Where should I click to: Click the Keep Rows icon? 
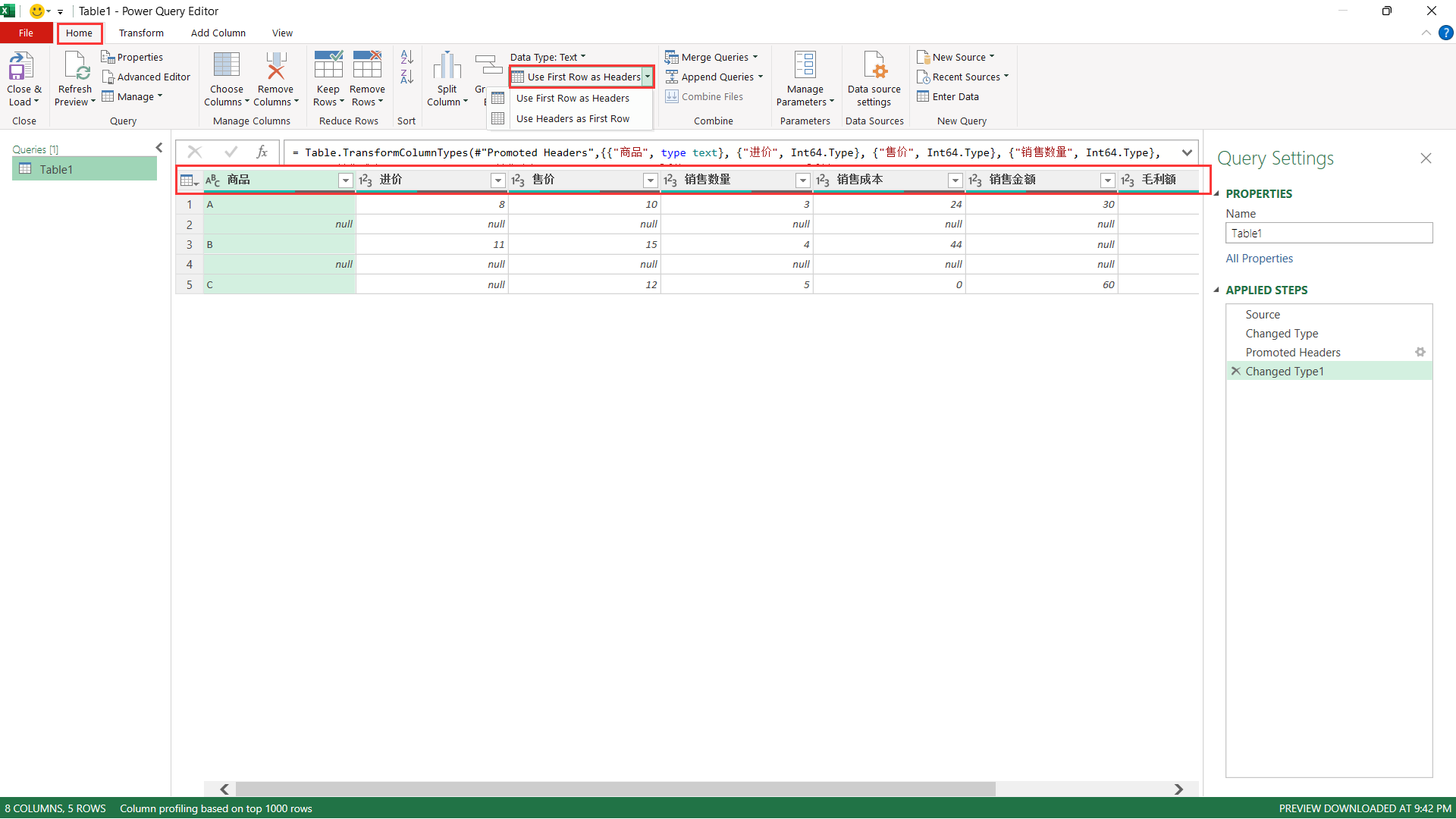328,67
